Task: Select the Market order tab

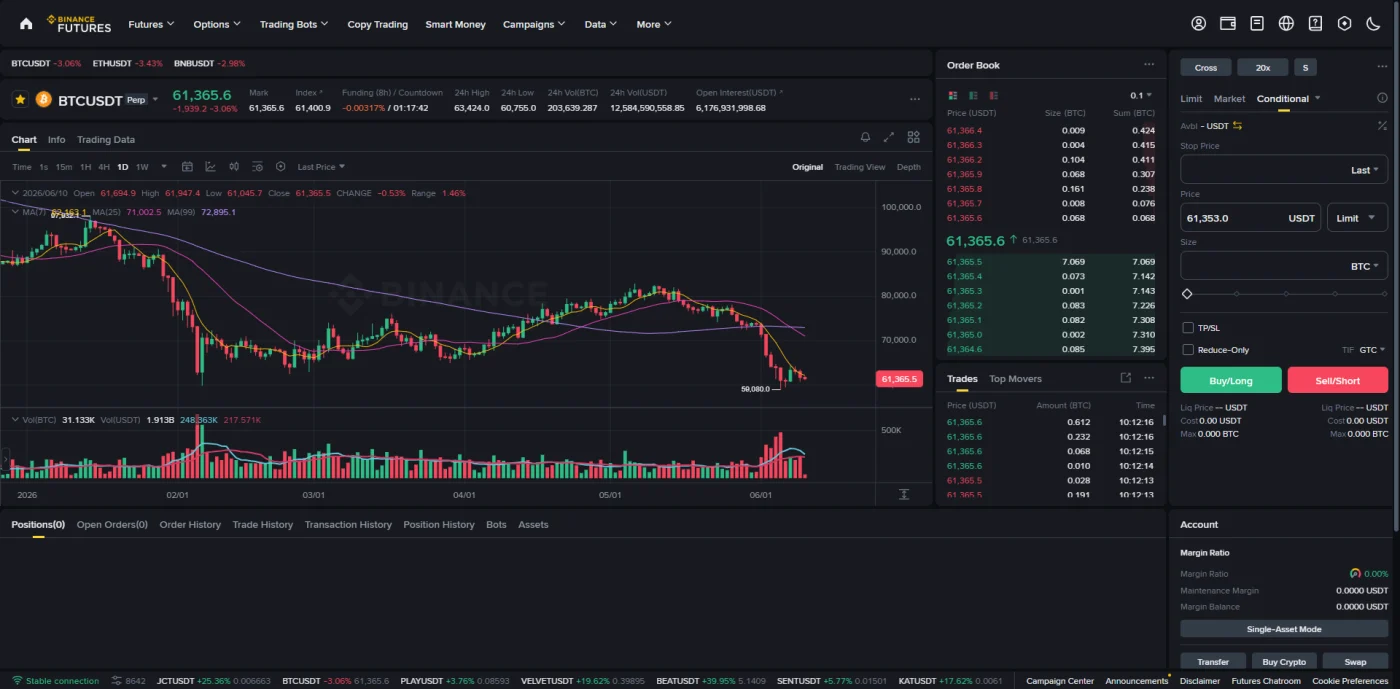Action: pyautogui.click(x=1229, y=98)
